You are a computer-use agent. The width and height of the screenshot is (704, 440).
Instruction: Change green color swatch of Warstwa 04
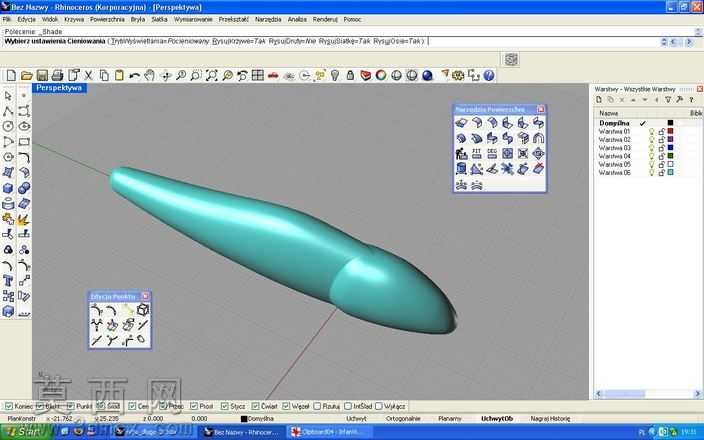coord(670,156)
